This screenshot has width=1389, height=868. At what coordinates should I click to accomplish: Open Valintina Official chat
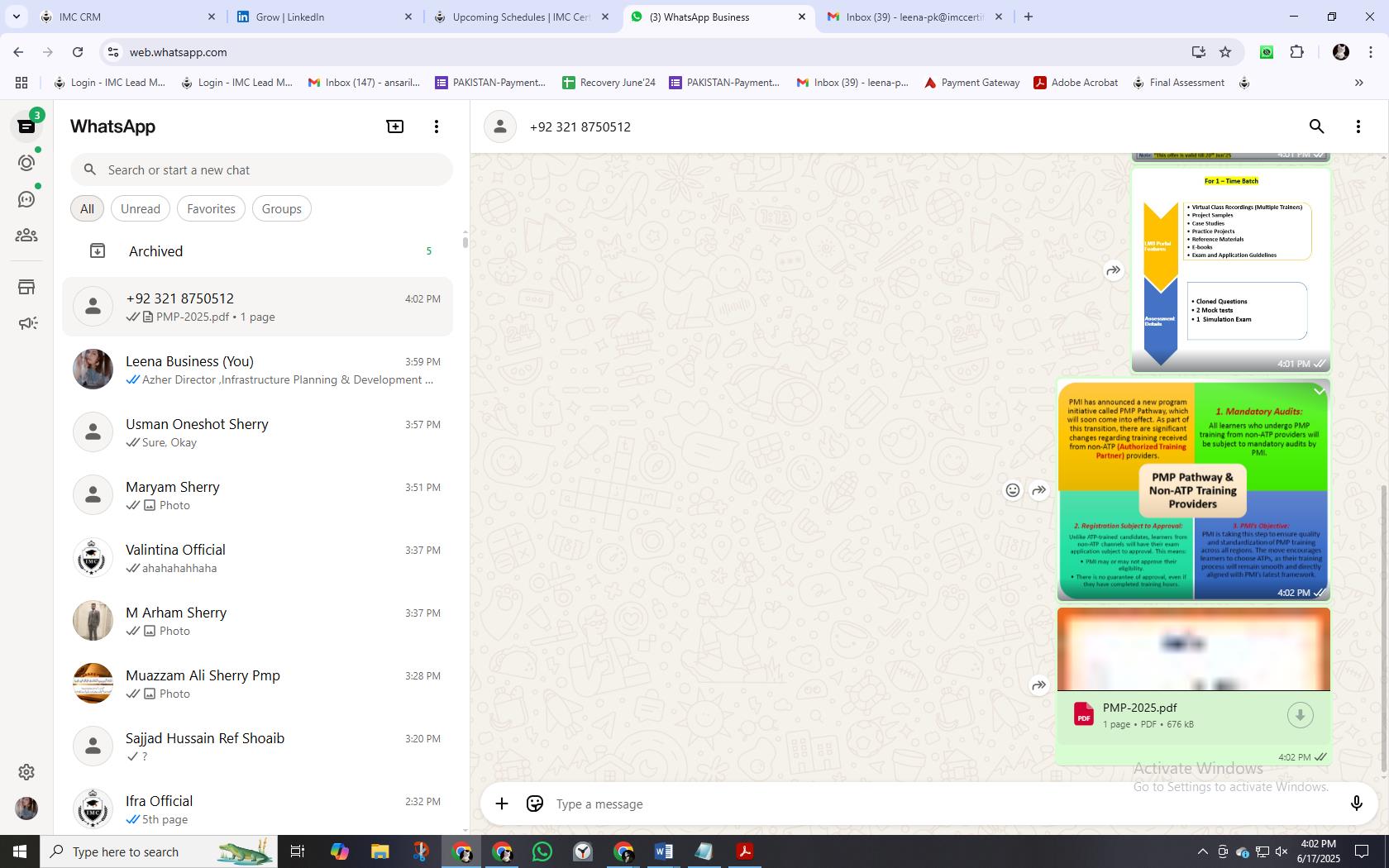[x=257, y=558]
